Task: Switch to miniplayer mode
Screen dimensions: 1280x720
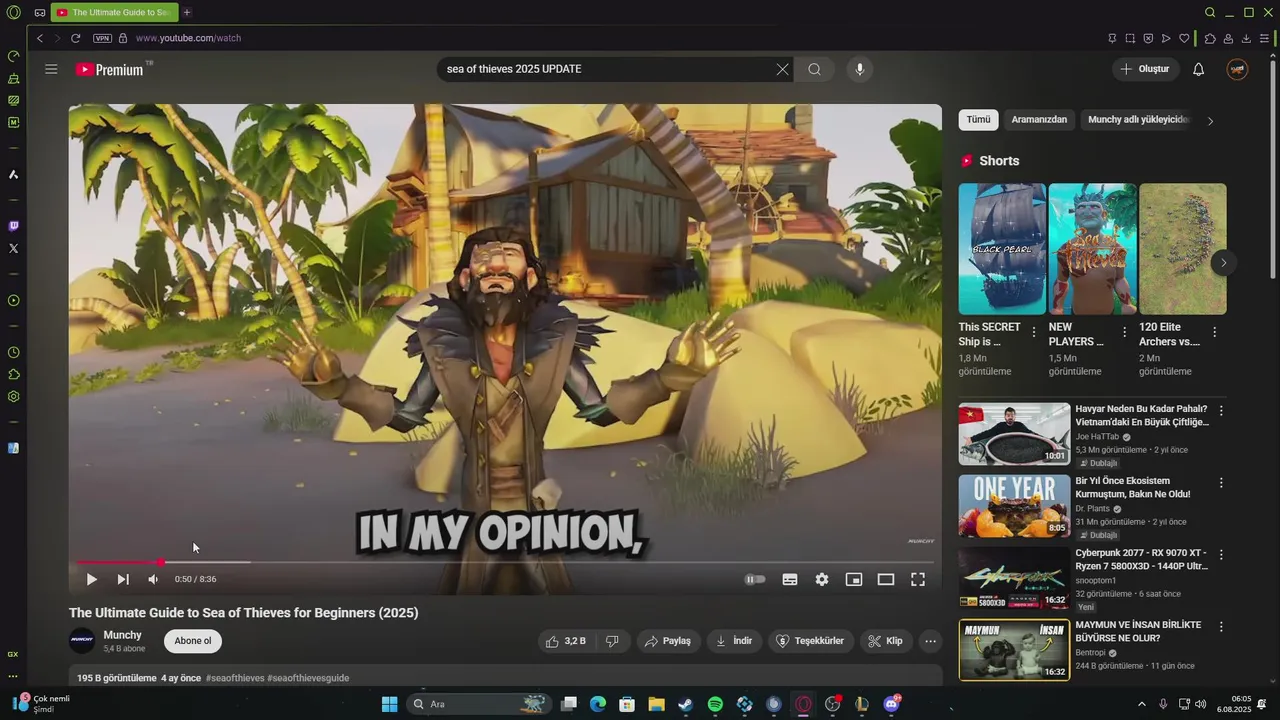Action: pos(854,579)
